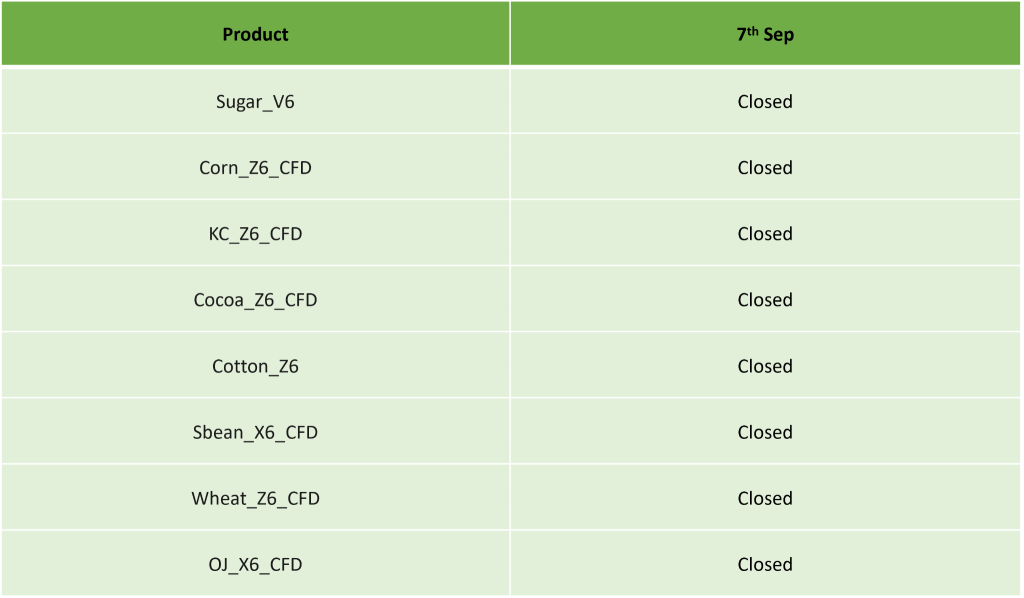Select the Sugar_V6 product cell
The width and height of the screenshot is (1024, 598).
point(255,102)
